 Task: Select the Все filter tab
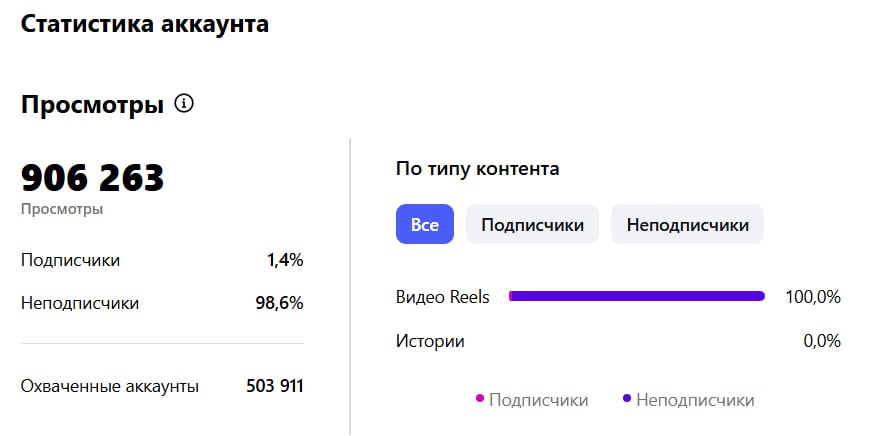tap(425, 225)
